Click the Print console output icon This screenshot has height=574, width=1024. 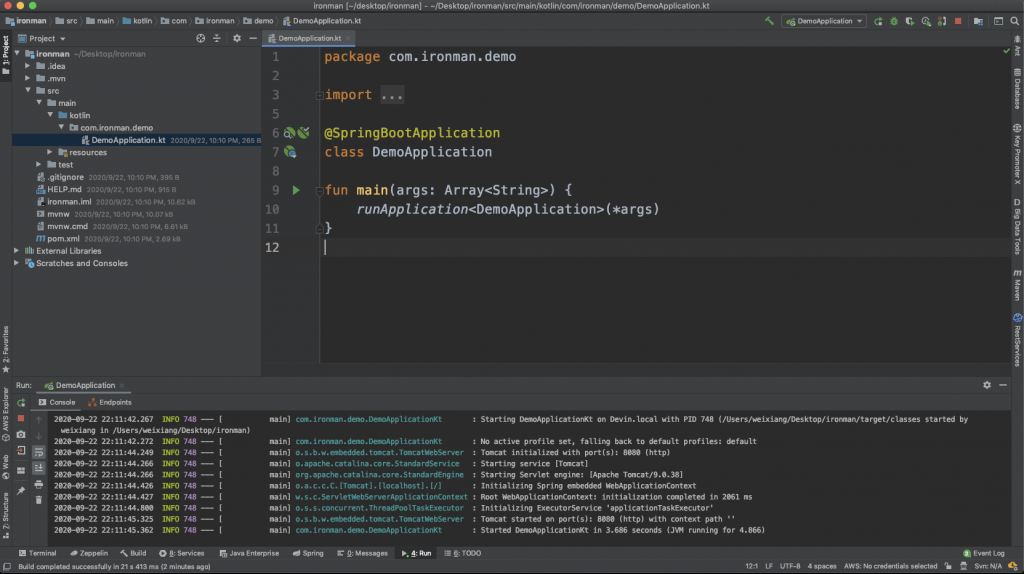click(39, 485)
